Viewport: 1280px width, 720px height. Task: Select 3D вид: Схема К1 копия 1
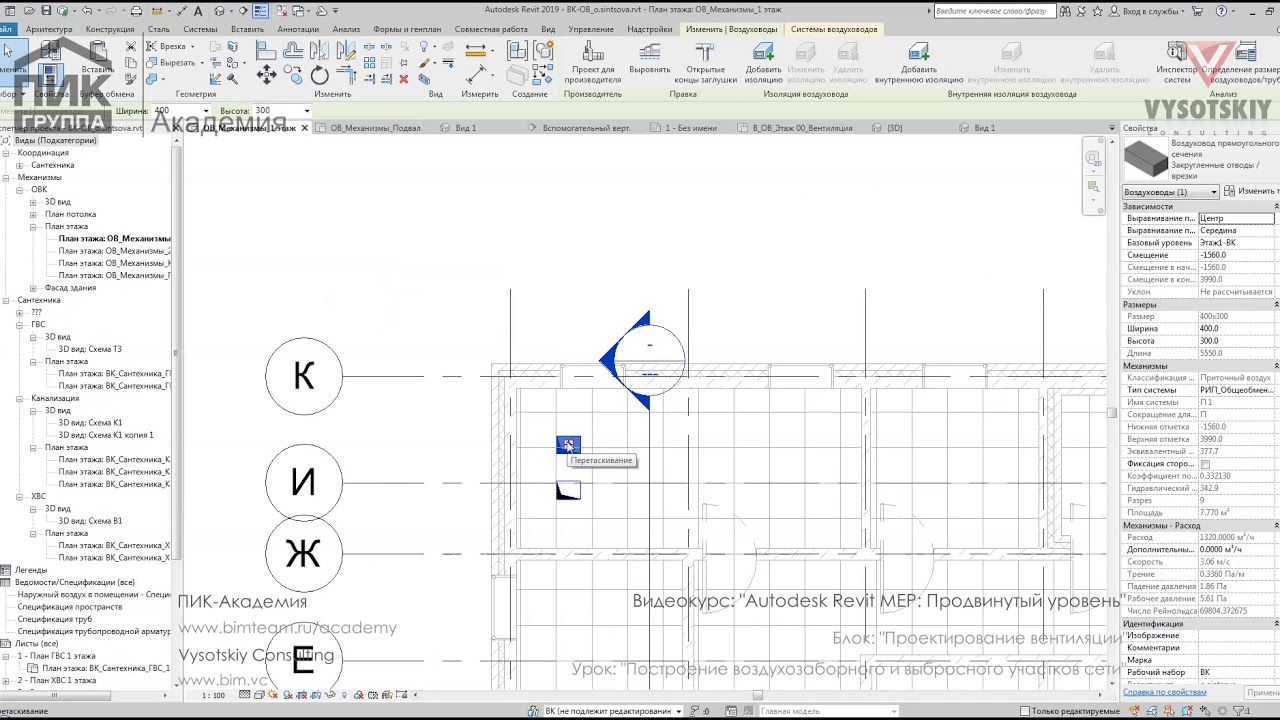click(106, 435)
